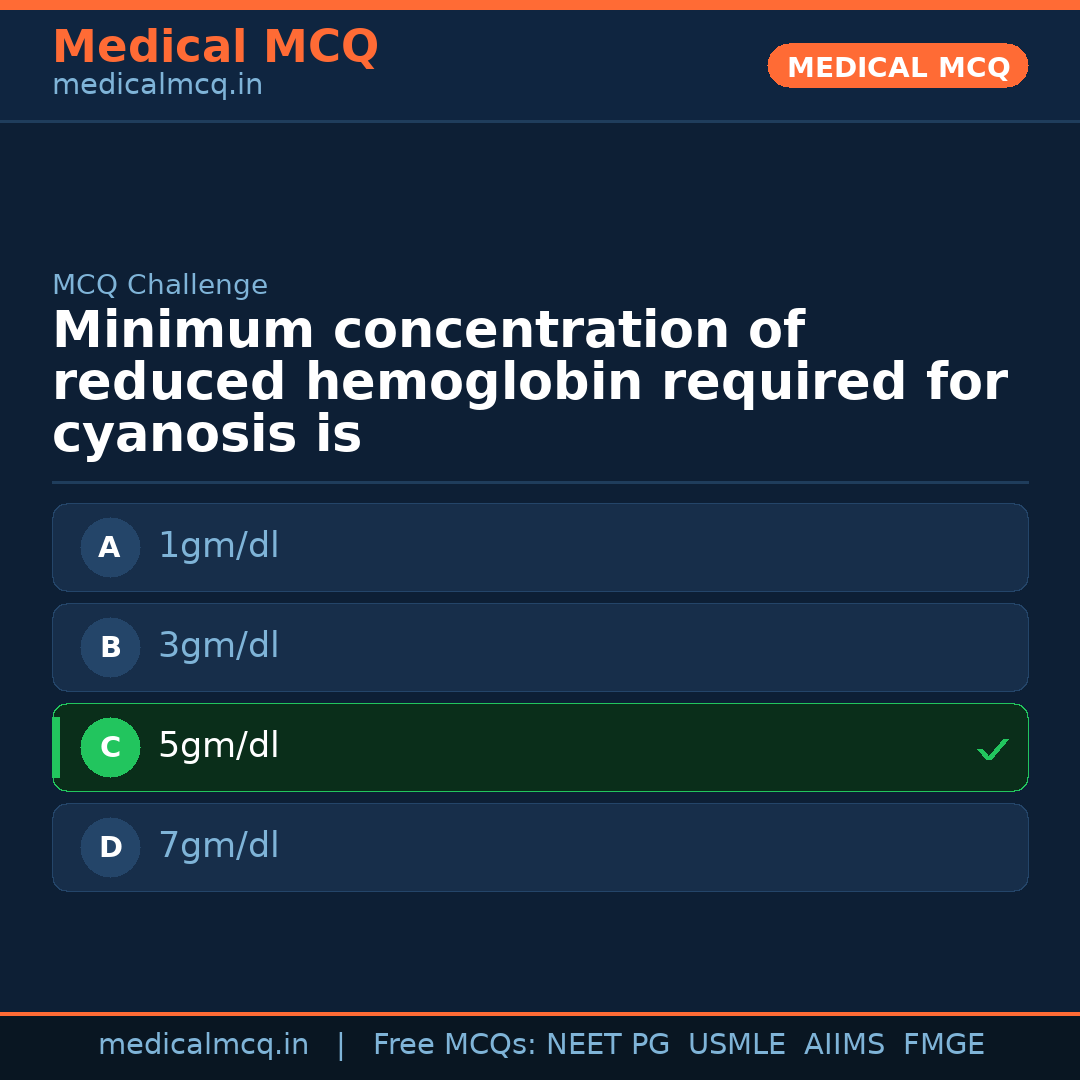
Task: Select the 1gm/dl answer text
Action: pos(219,546)
